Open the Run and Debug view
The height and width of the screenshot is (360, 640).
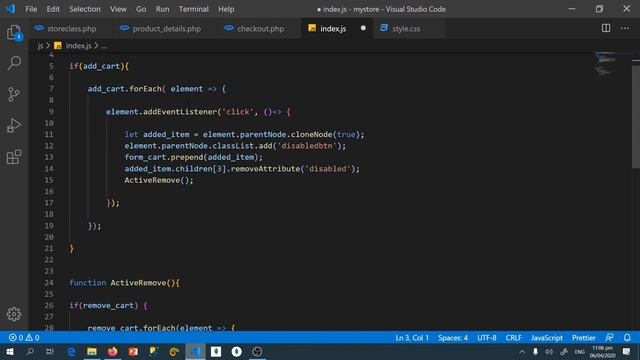[14, 125]
